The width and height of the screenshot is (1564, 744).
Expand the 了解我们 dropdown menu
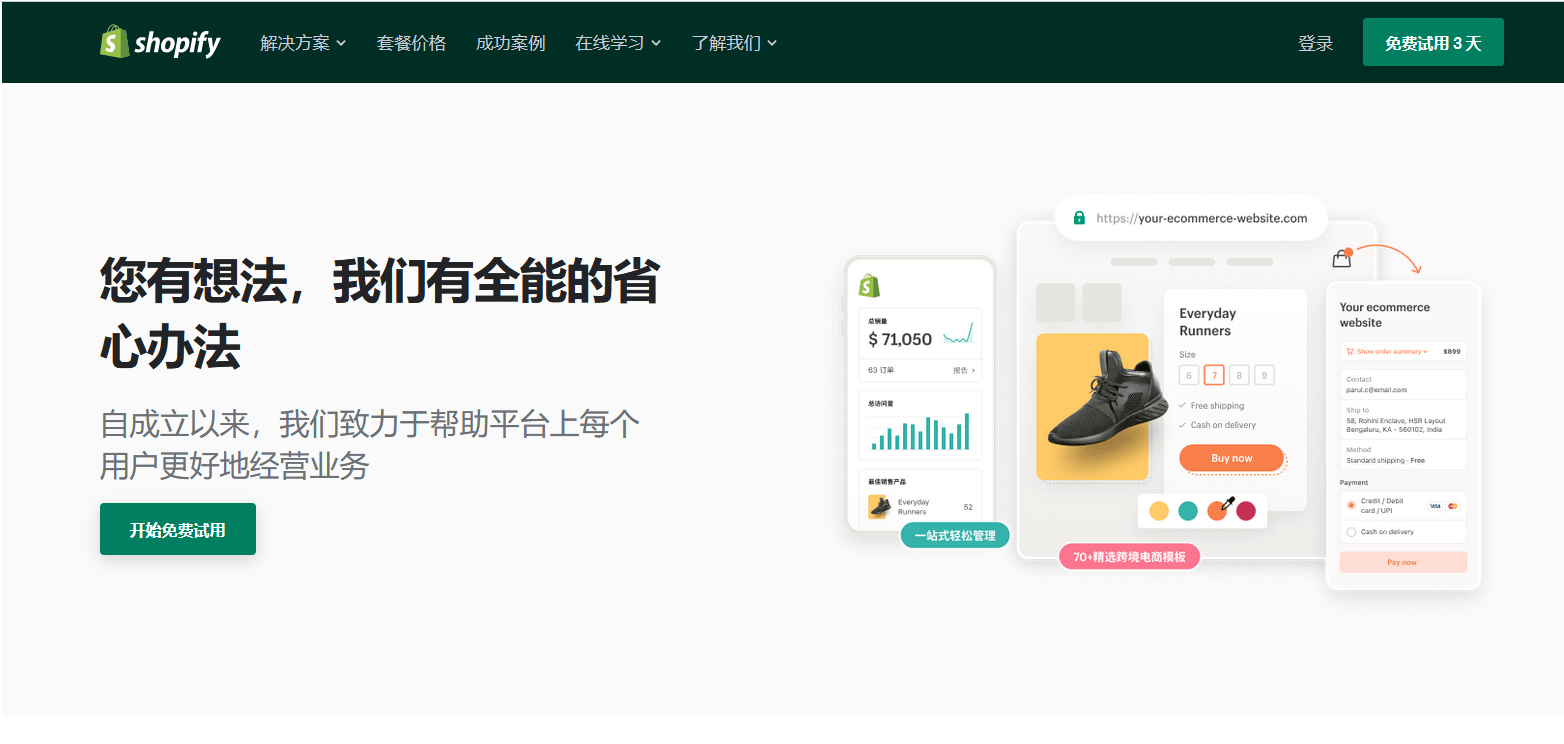734,43
